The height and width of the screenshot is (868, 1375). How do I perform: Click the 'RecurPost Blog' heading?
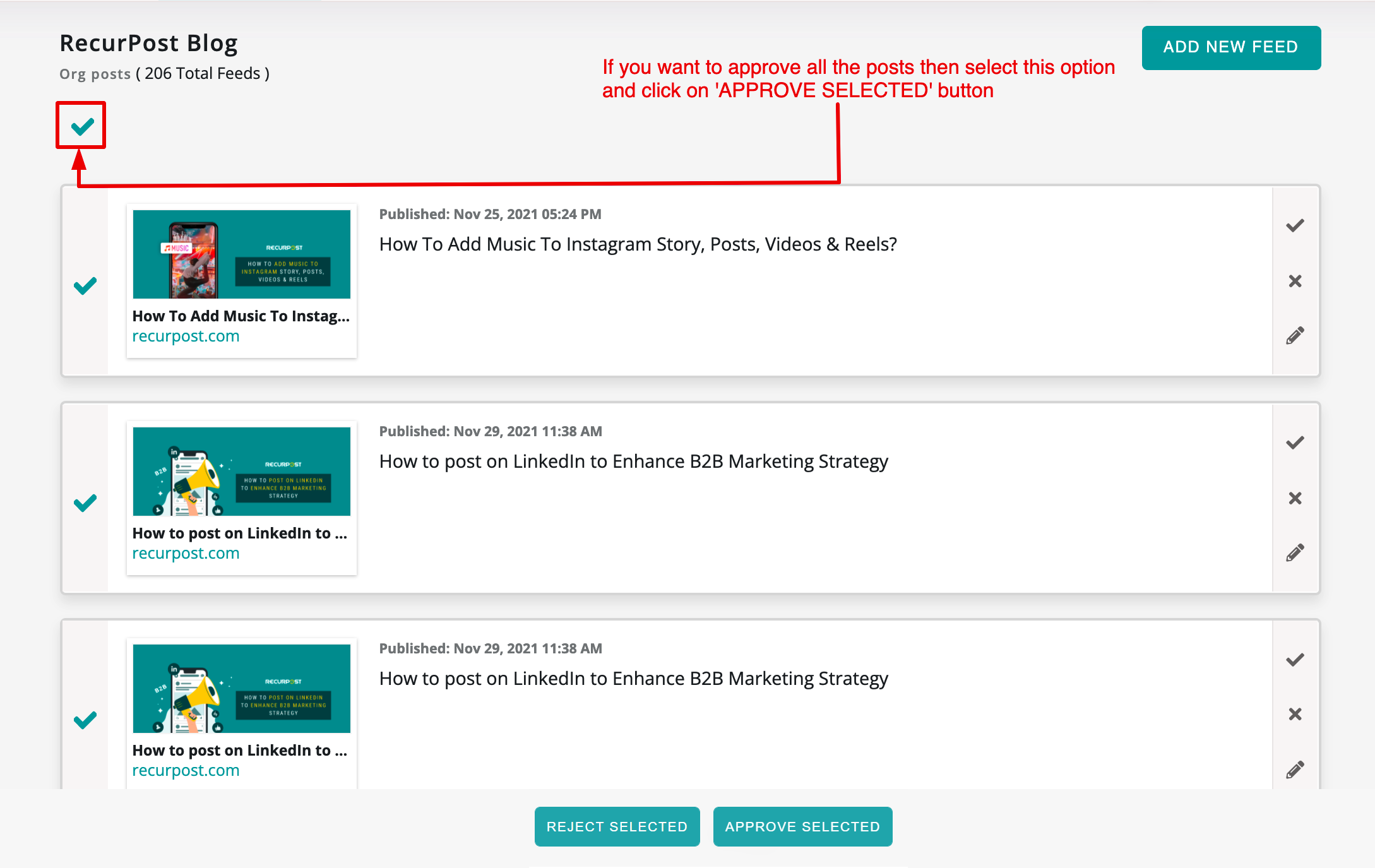[148, 43]
